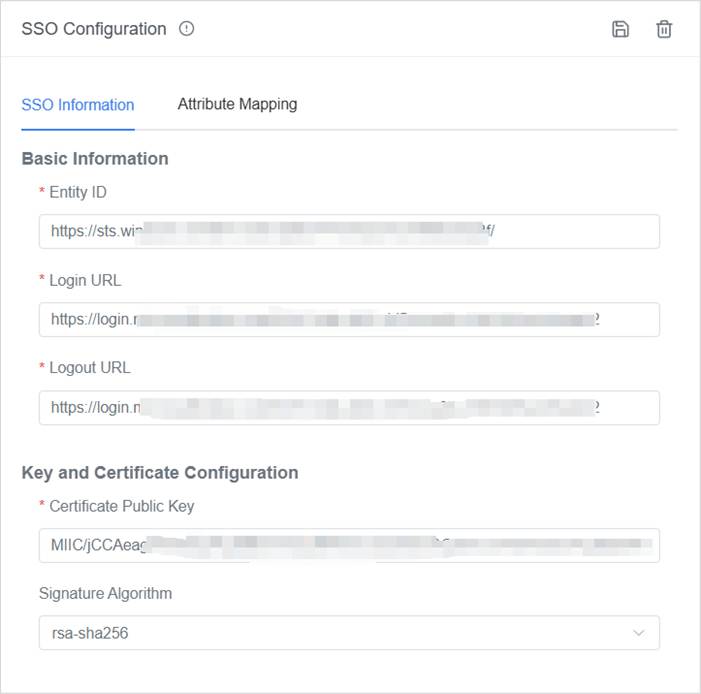Focus the Entity ID input field
The width and height of the screenshot is (701, 694).
coord(349,231)
